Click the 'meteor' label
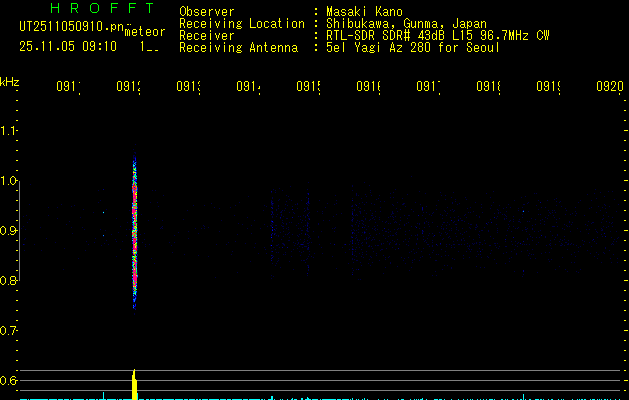This screenshot has height=400, width=629. [x=145, y=32]
